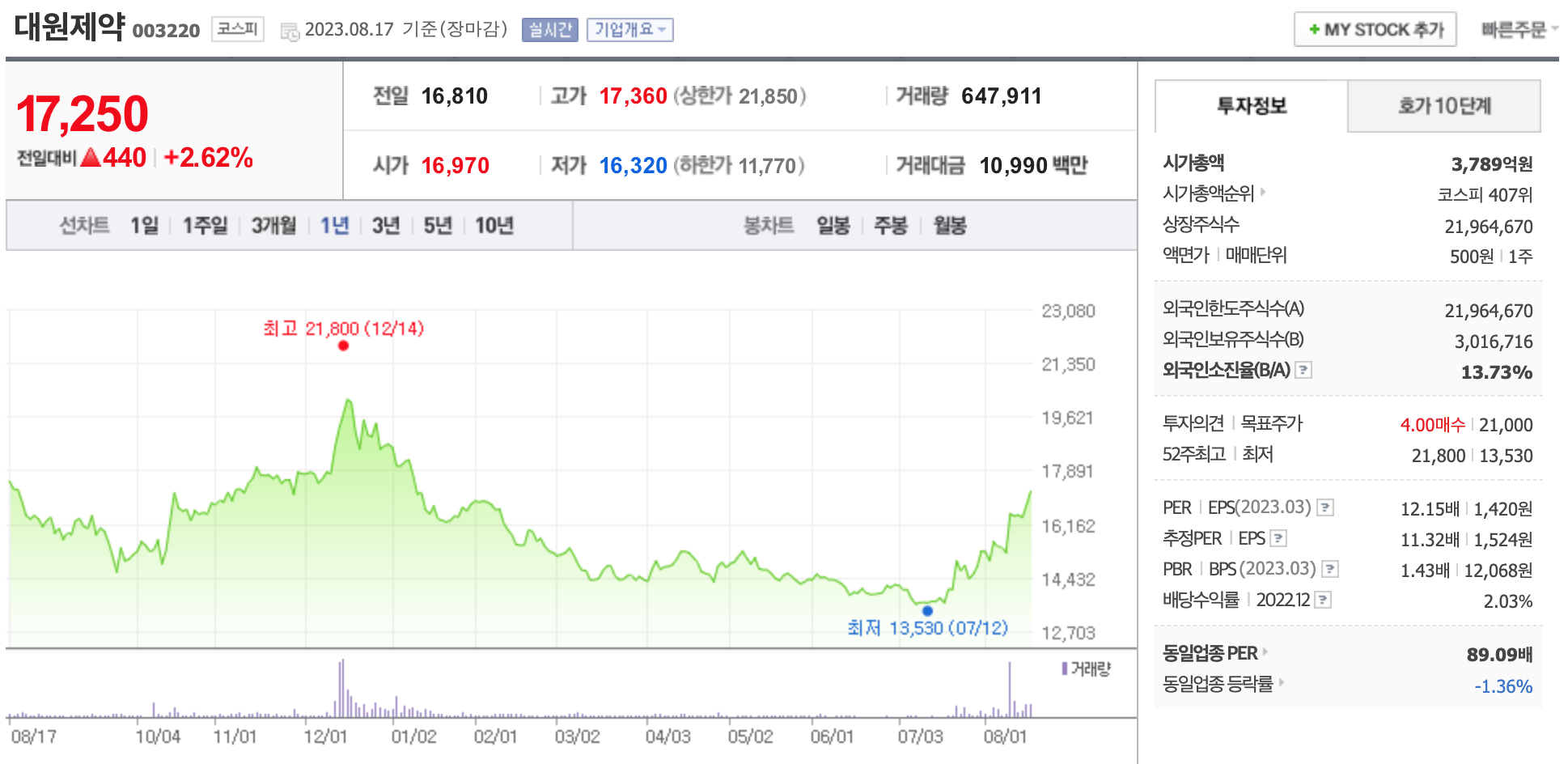Click the 투자의견 label
1568x764 pixels.
[x=1193, y=422]
